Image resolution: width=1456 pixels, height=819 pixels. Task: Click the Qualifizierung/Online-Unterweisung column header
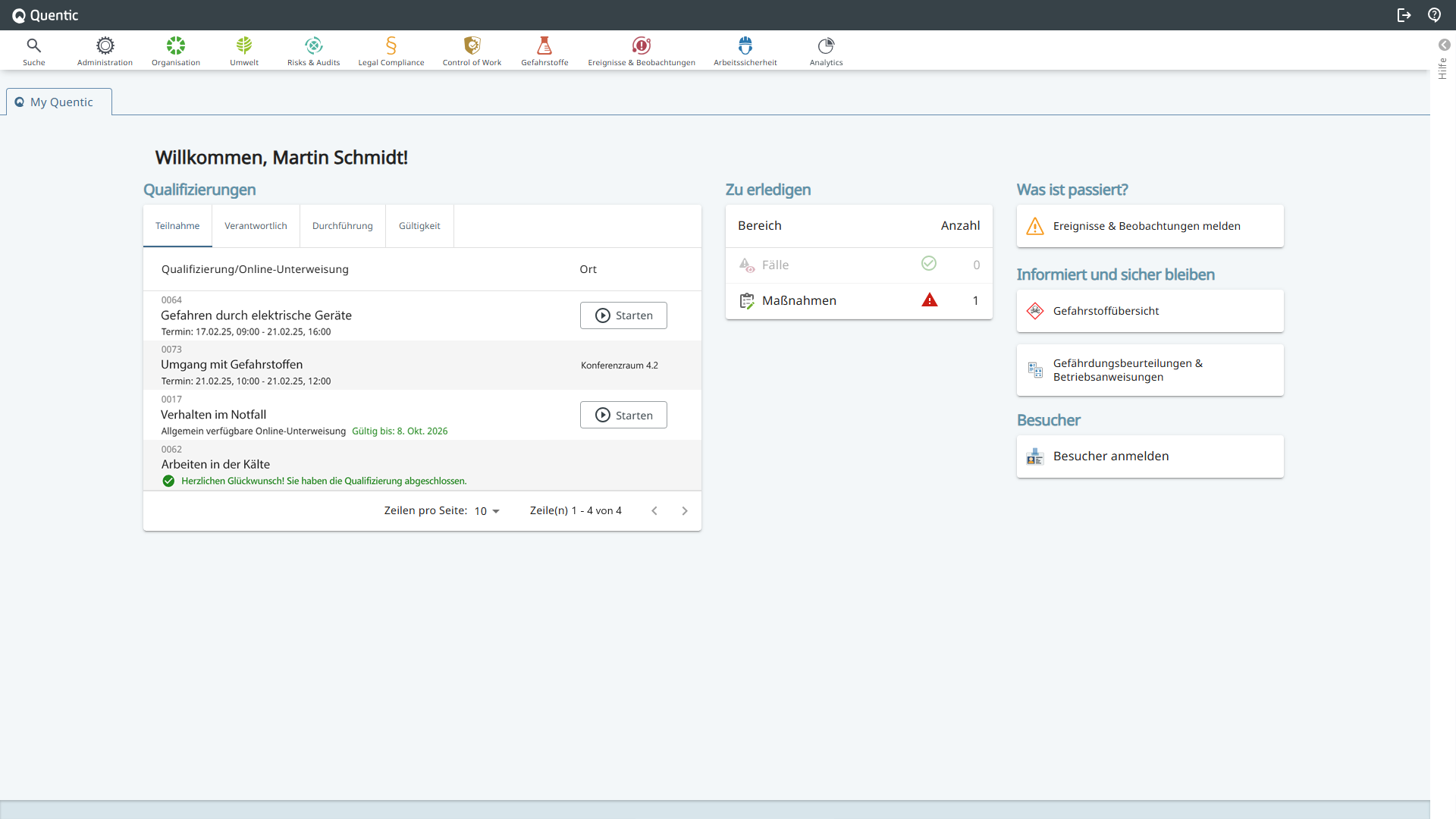[255, 269]
